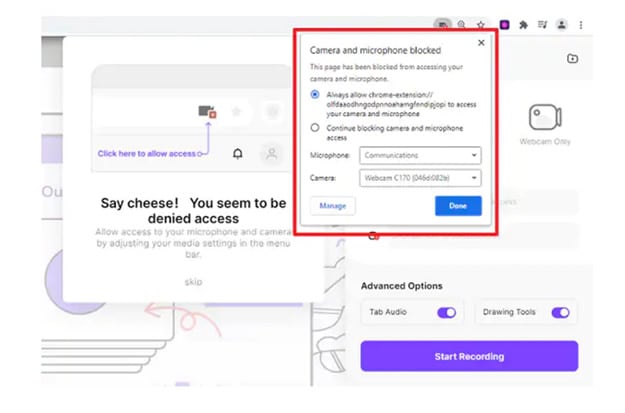Open the Extensions puzzle piece menu
Image resolution: width=625 pixels, height=413 pixels.
[x=523, y=24]
